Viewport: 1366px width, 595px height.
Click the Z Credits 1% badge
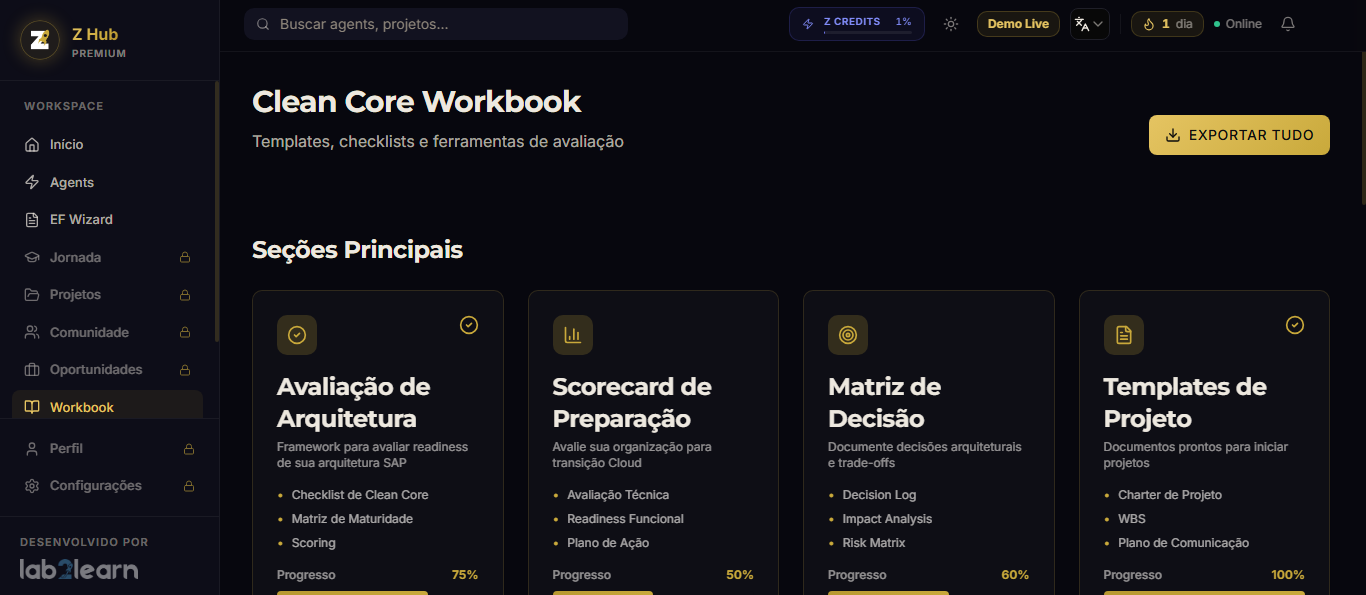click(857, 24)
